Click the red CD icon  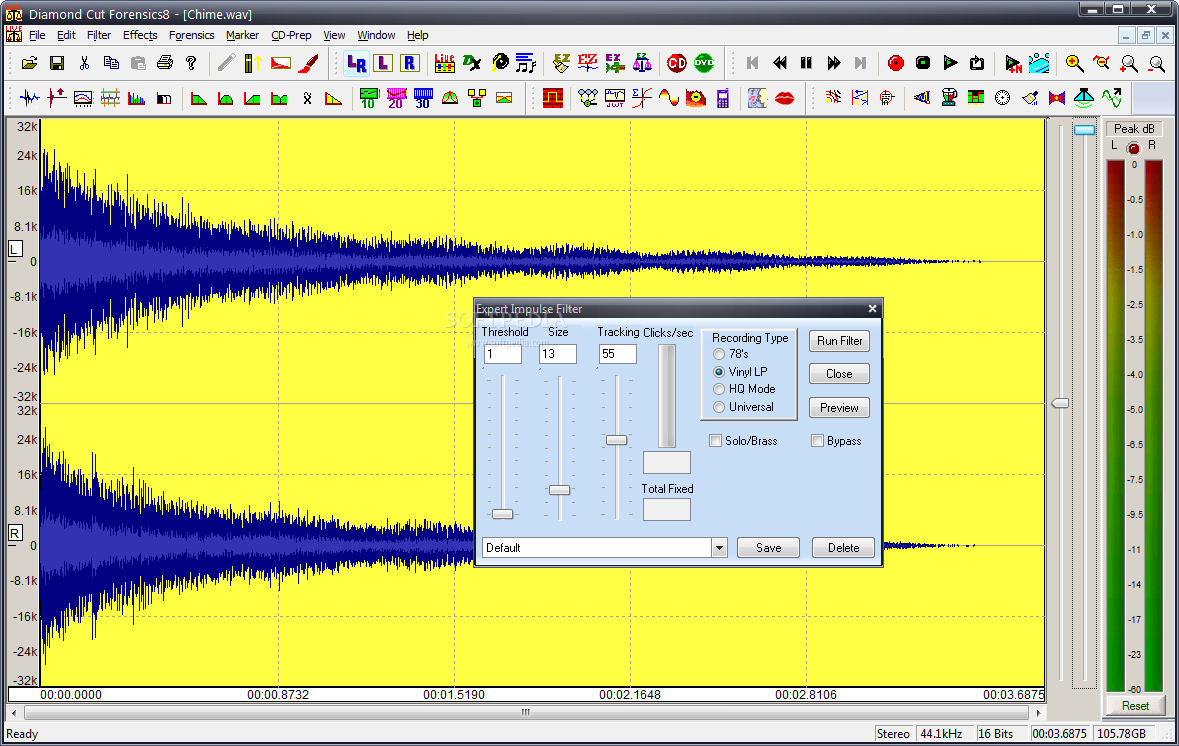point(677,63)
